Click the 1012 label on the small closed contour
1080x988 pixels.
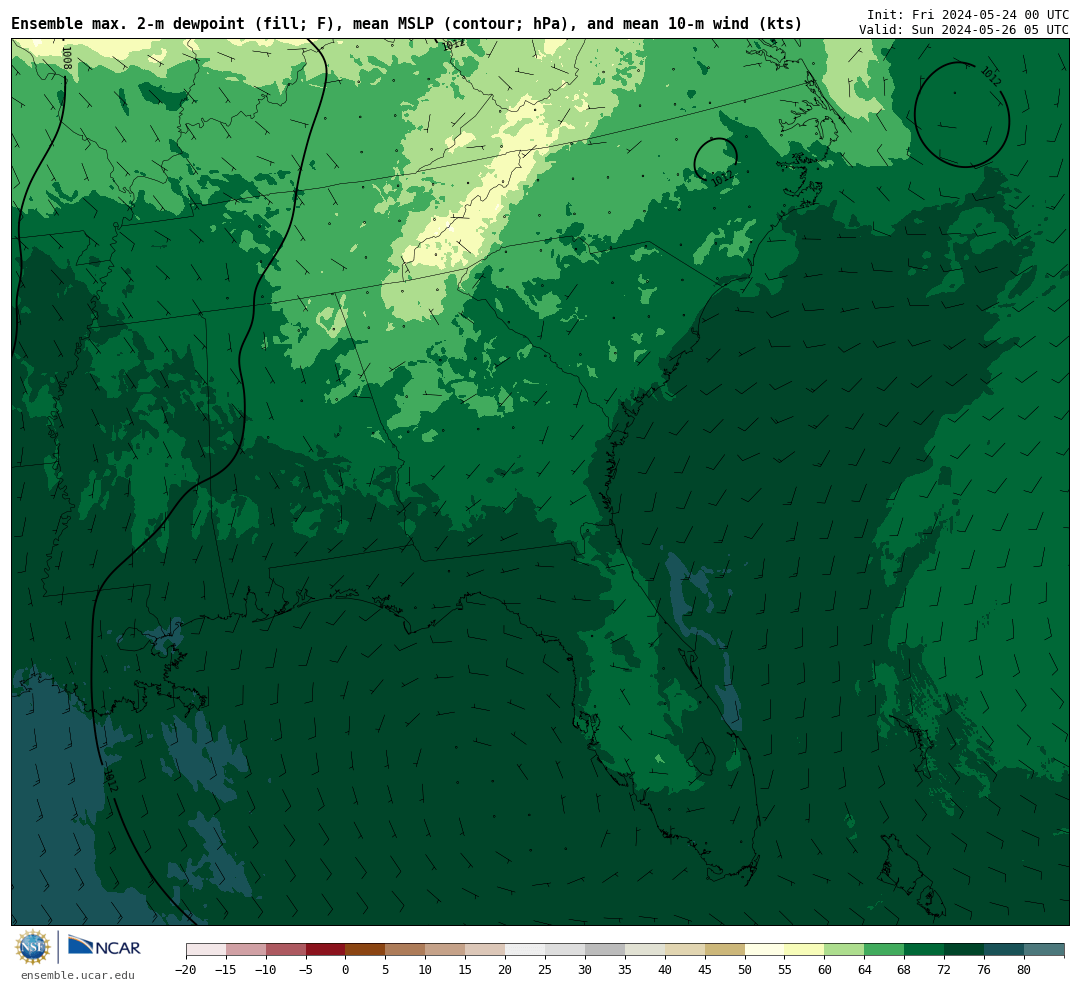722,178
